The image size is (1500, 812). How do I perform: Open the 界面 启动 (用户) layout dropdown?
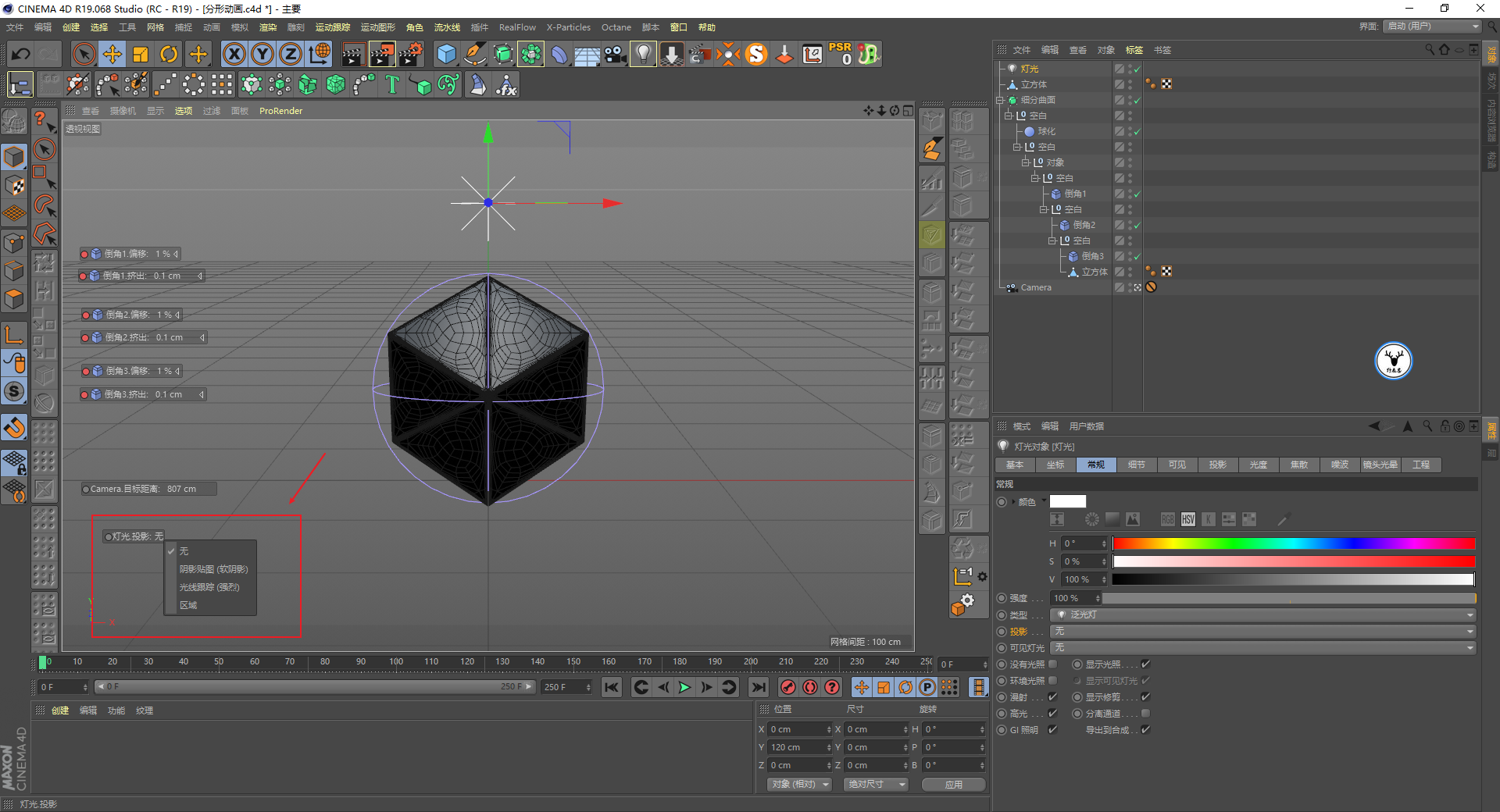(1433, 27)
